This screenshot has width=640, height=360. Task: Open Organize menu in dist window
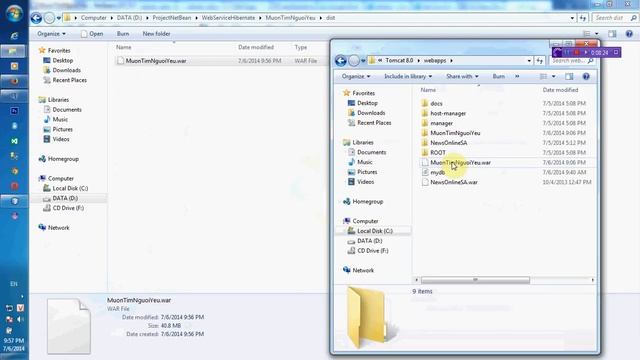pos(51,34)
